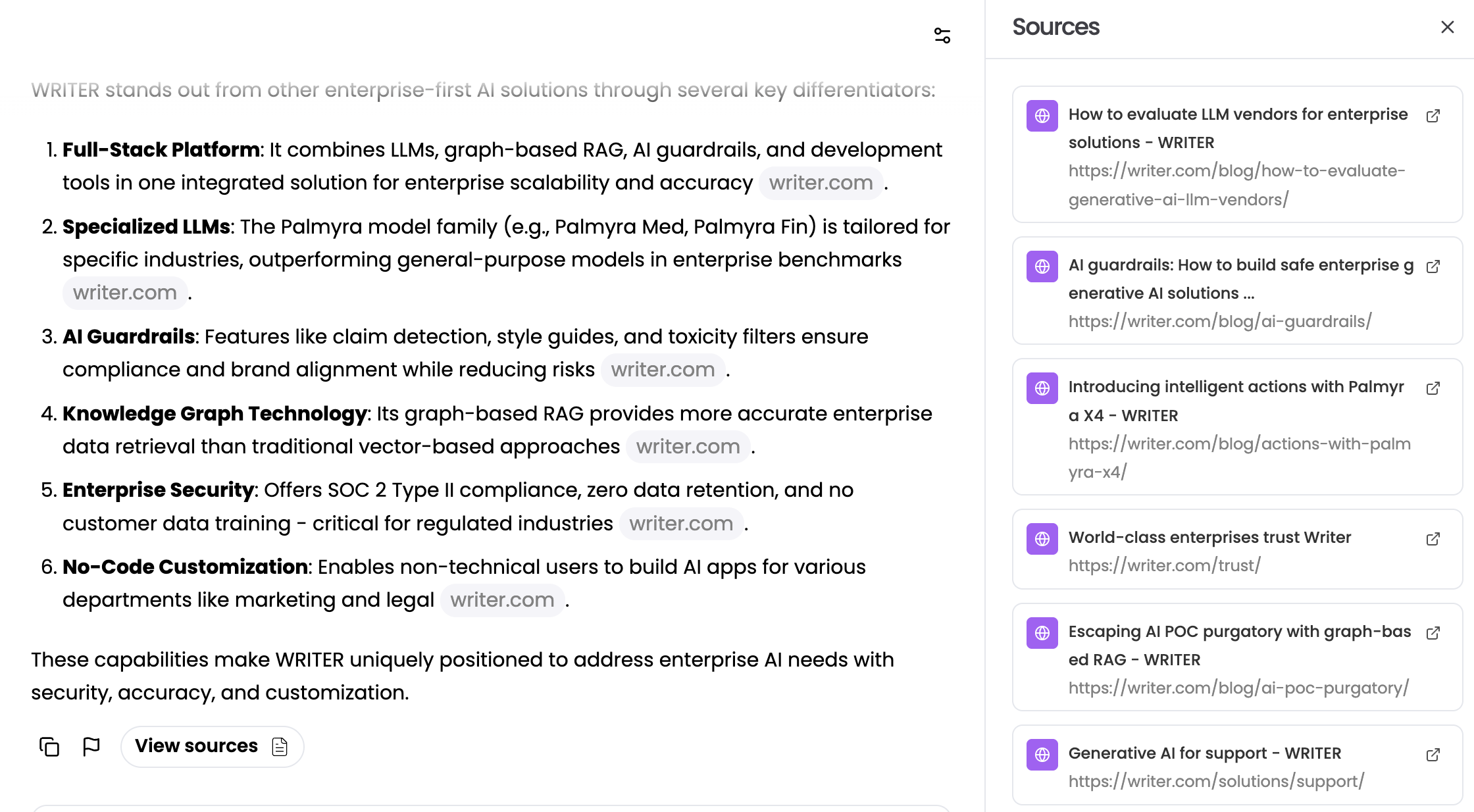Click writer.com citation after AI Guardrails
Image resolution: width=1474 pixels, height=812 pixels.
[x=663, y=370]
